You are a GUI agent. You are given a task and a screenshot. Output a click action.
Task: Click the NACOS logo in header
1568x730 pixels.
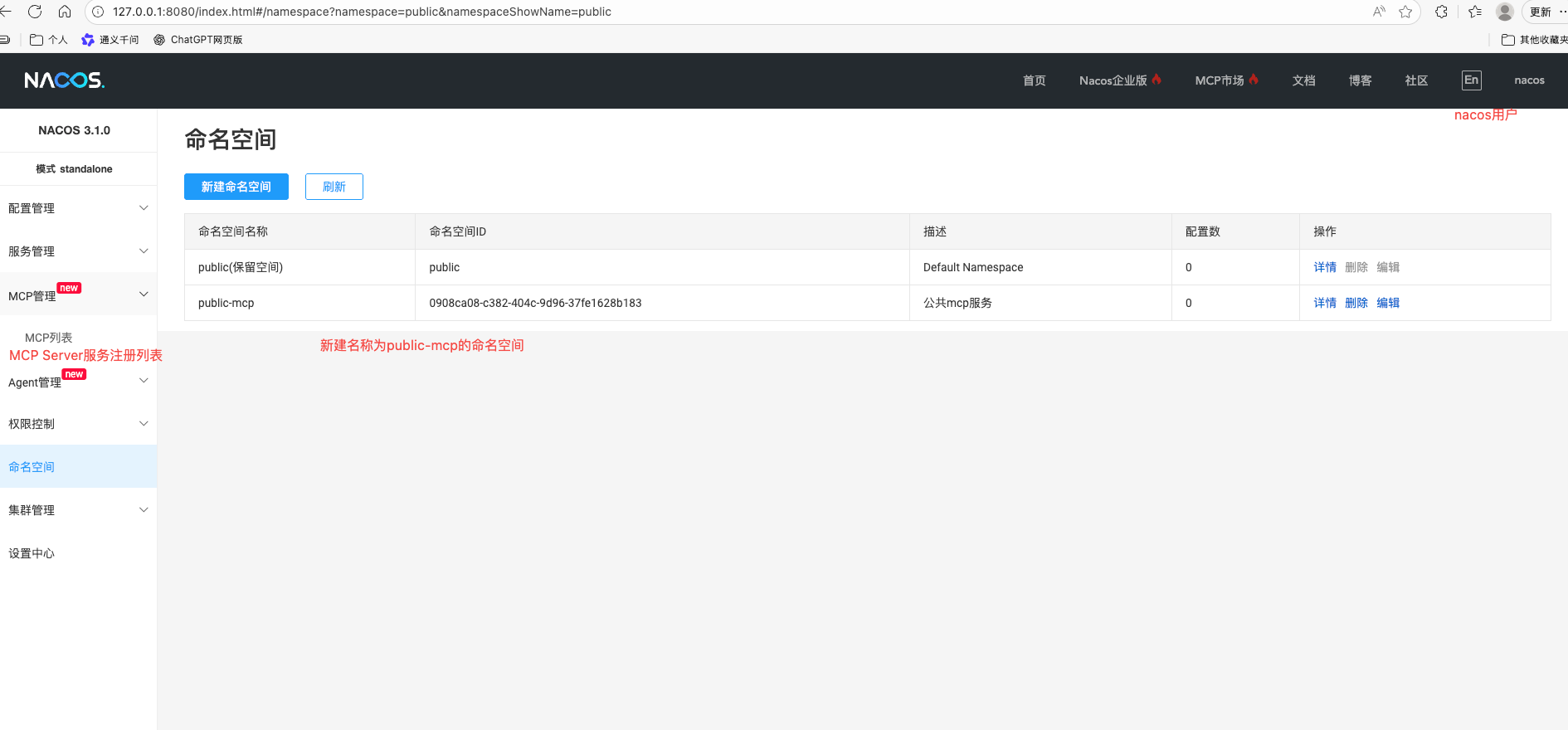coord(64,80)
